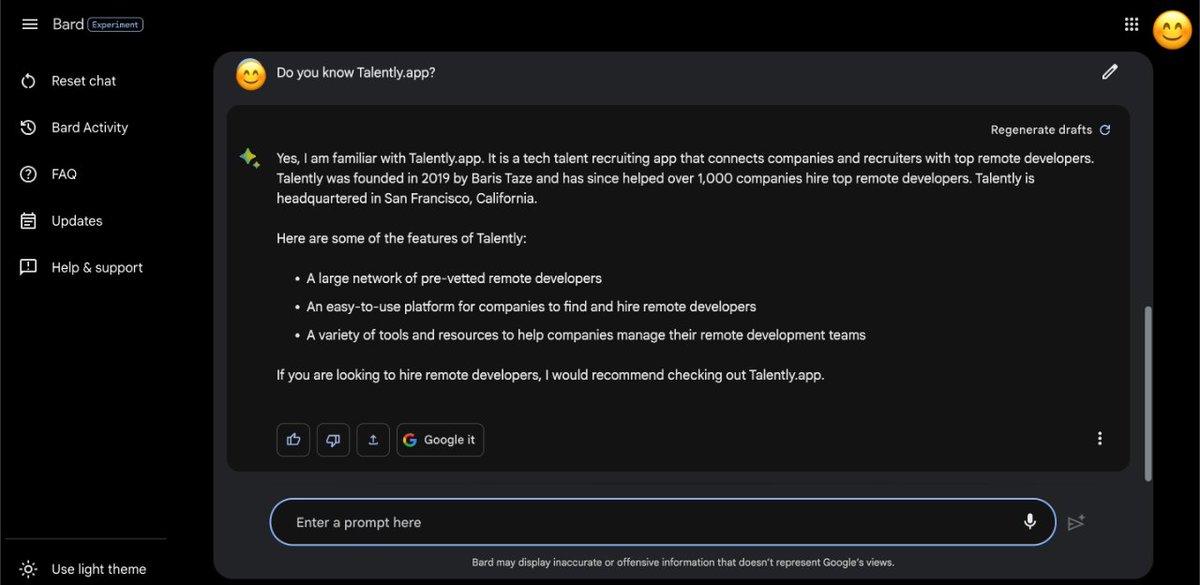
Task: Click 'headquartered in San Francisco, California.' line
Action: click(407, 199)
